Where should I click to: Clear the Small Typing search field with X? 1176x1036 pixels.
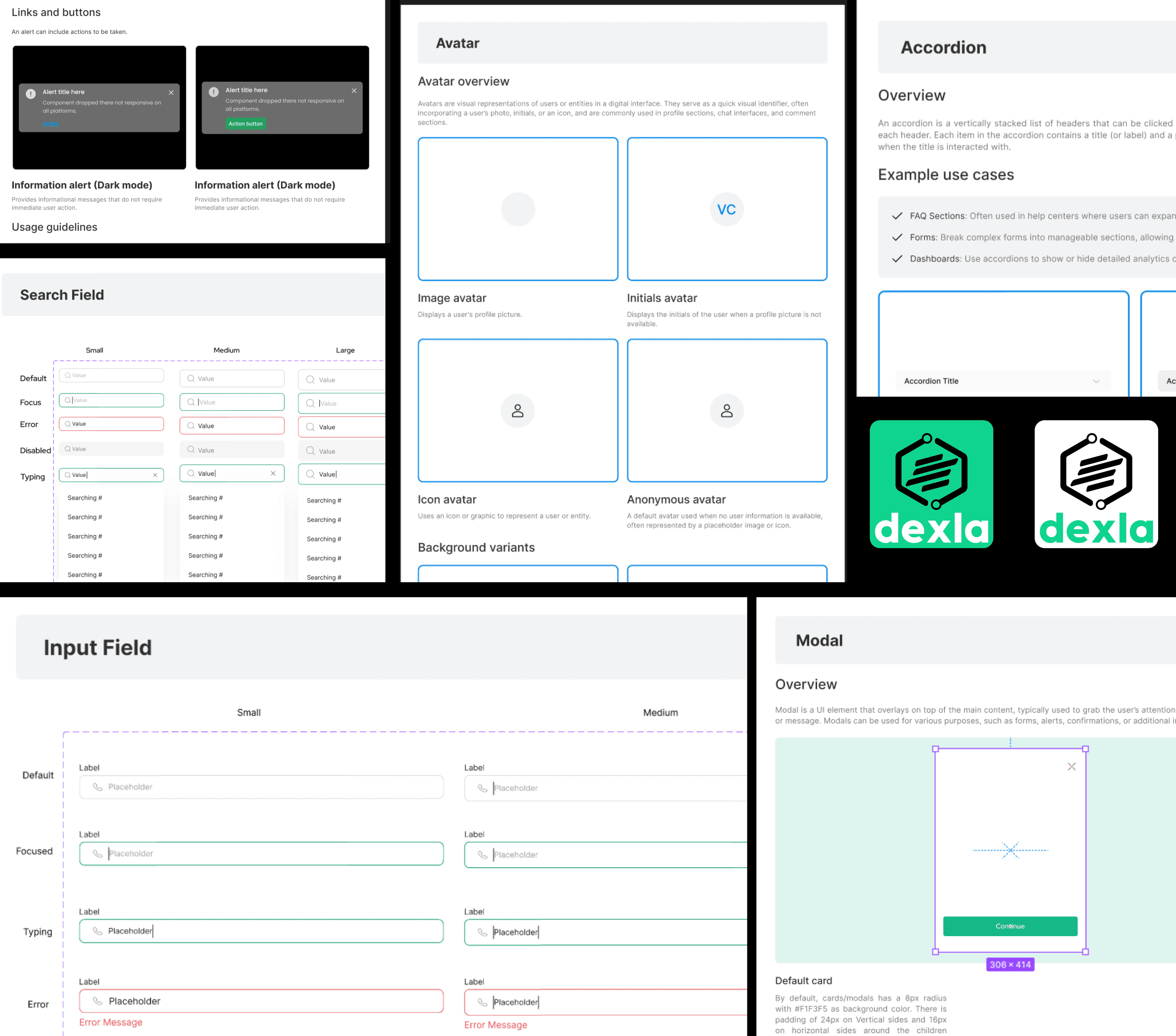point(155,475)
